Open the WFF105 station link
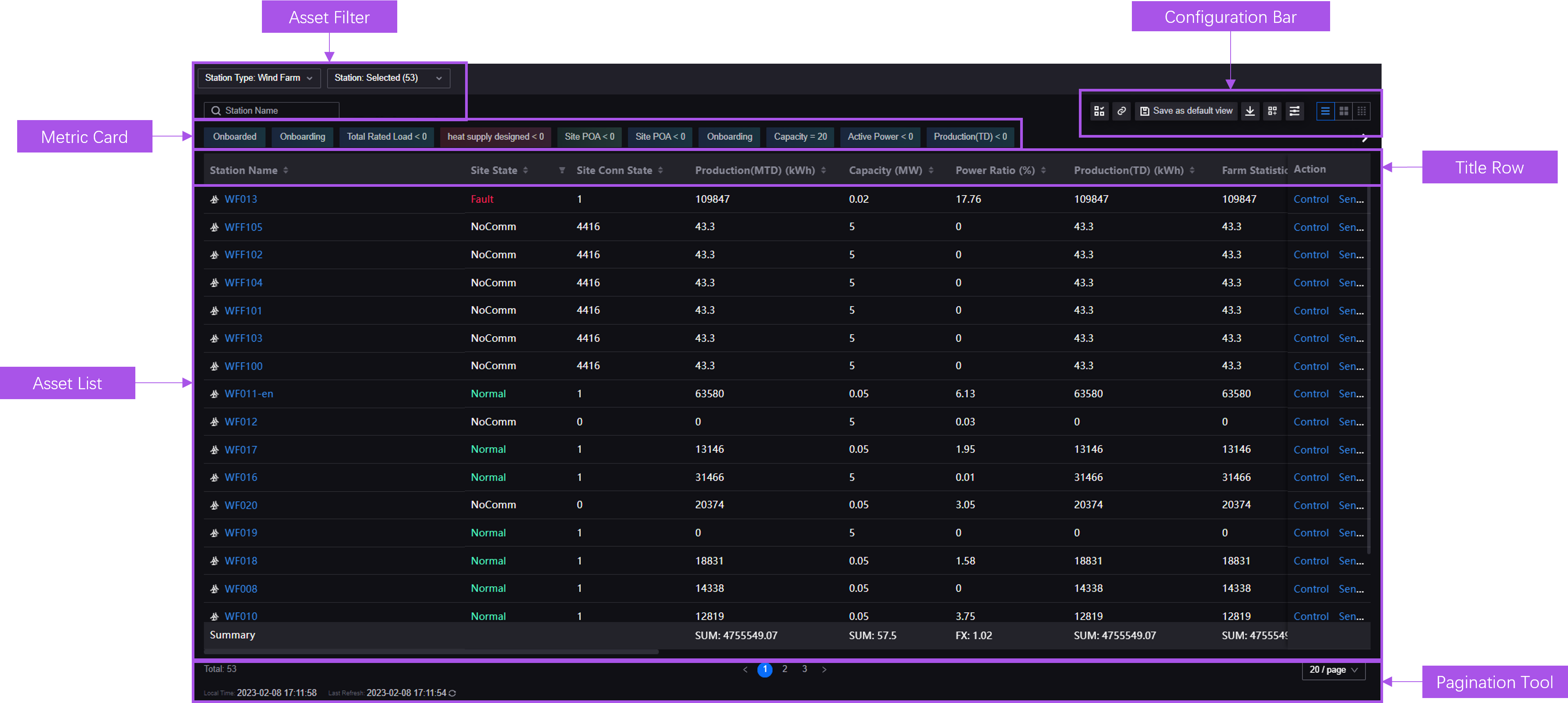This screenshot has width=1568, height=703. coord(243,227)
